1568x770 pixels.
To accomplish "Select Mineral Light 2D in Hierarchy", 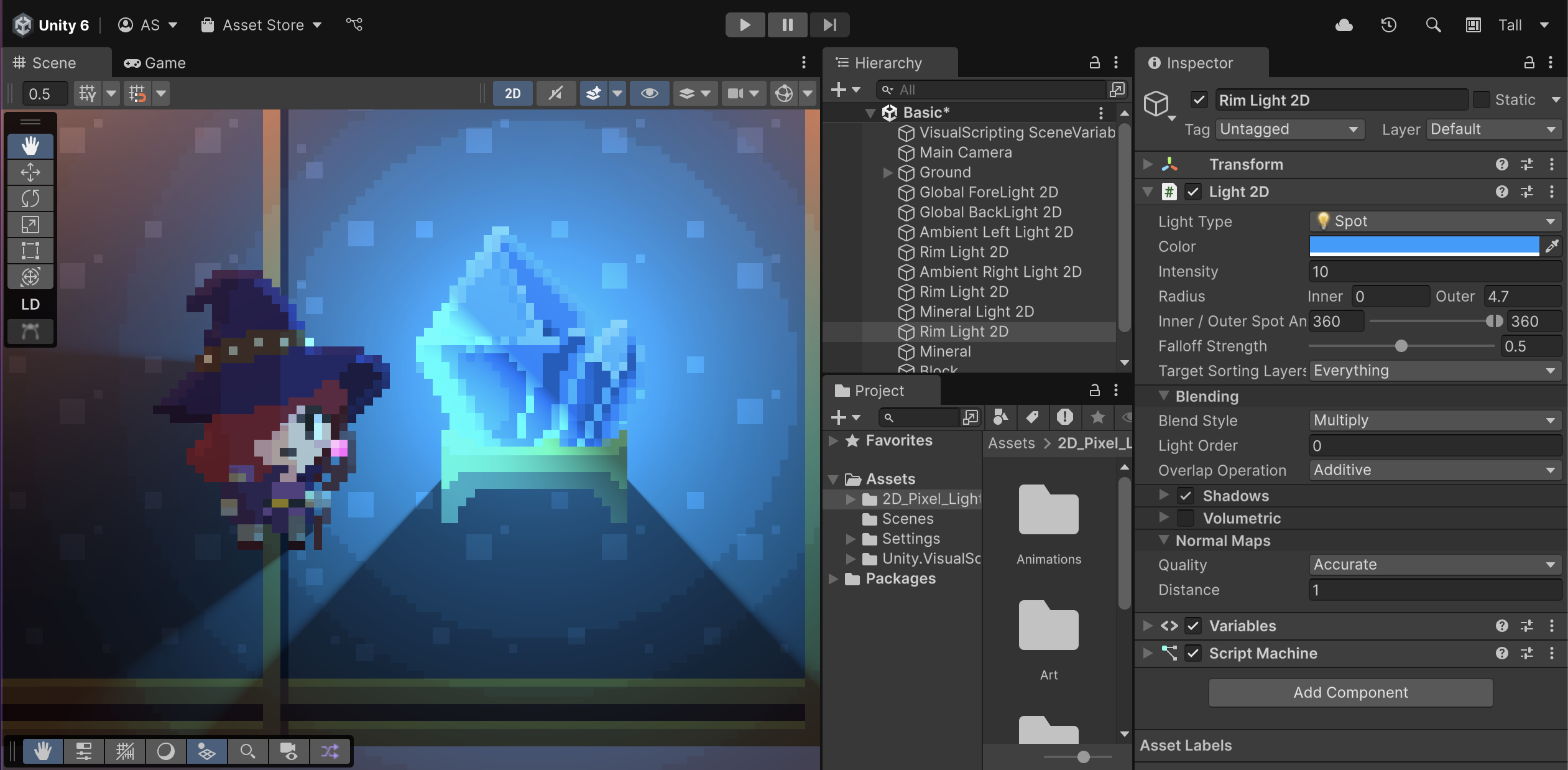I will click(x=976, y=312).
